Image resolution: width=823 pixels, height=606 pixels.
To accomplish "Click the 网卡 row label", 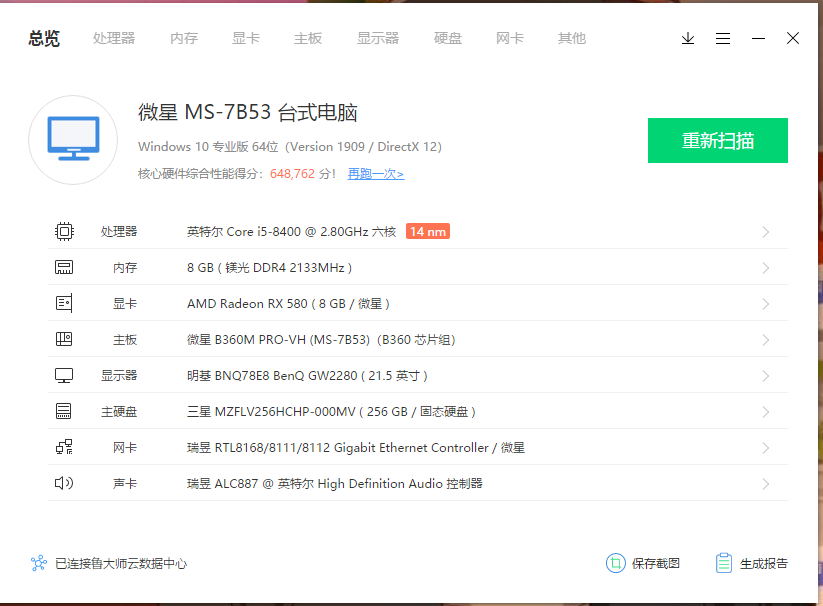I will tap(125, 448).
